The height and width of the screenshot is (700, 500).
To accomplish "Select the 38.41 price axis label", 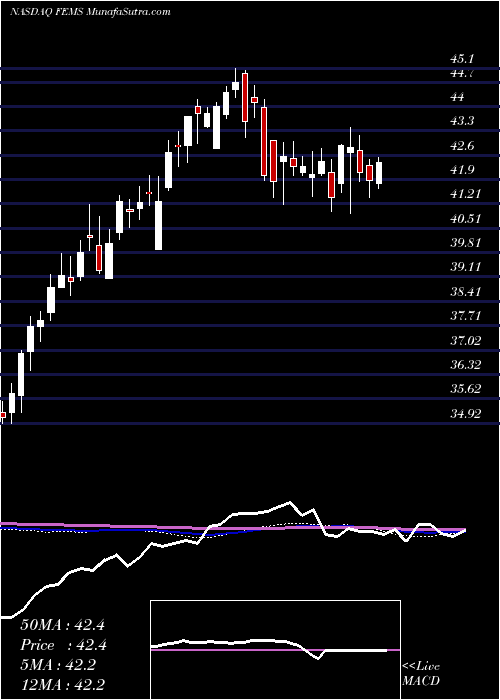I will point(465,292).
